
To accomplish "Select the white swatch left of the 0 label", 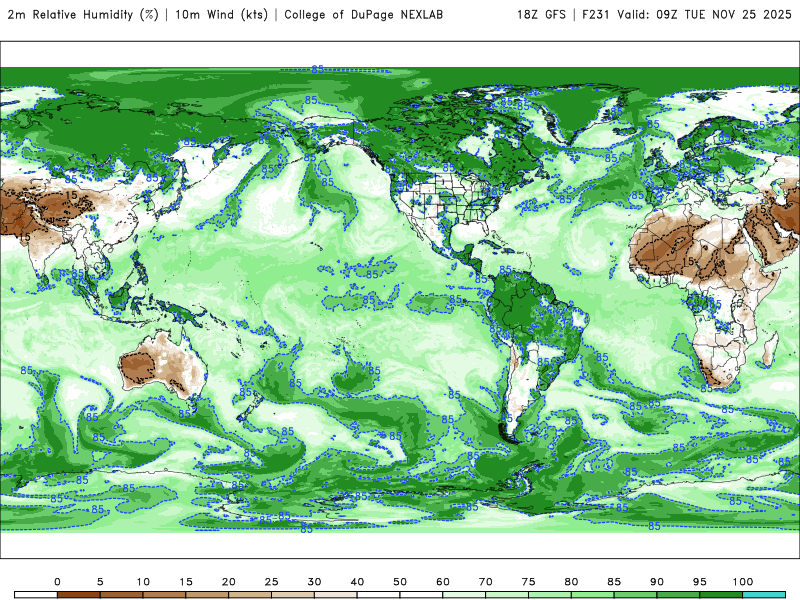I will coord(36,595).
